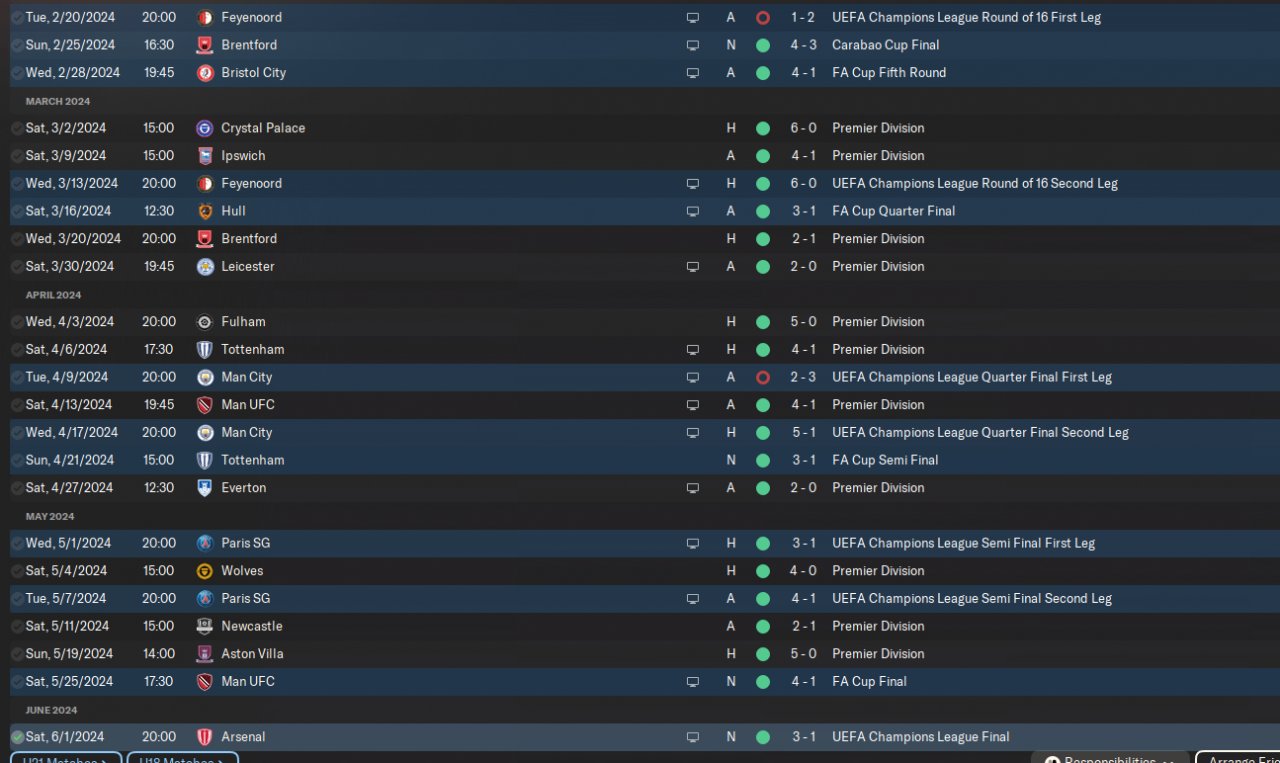Screen dimensions: 1280x763
Task: Open the Responsibilities dropdown
Action: pos(1110,758)
